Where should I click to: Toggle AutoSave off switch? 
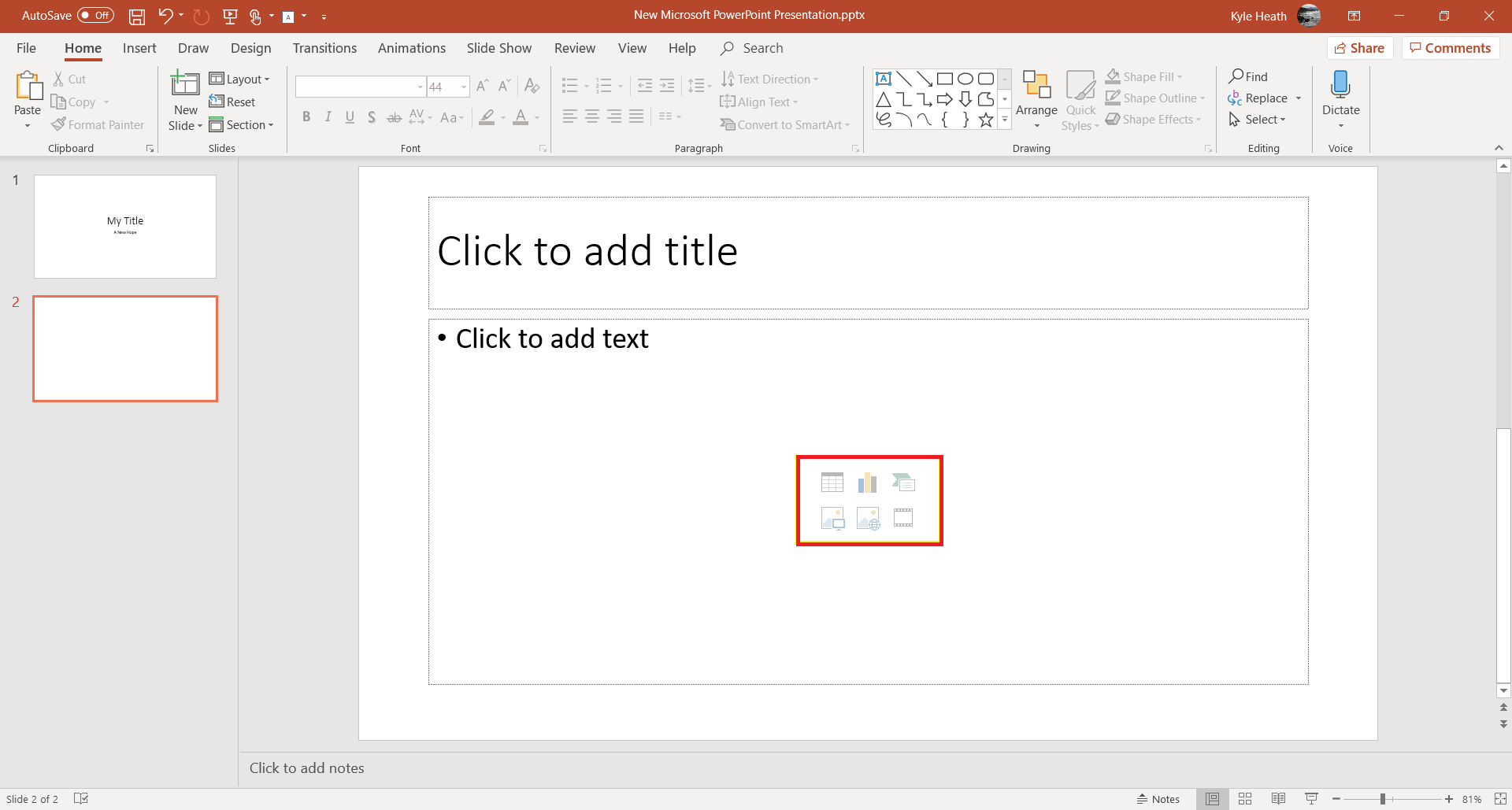(x=94, y=15)
